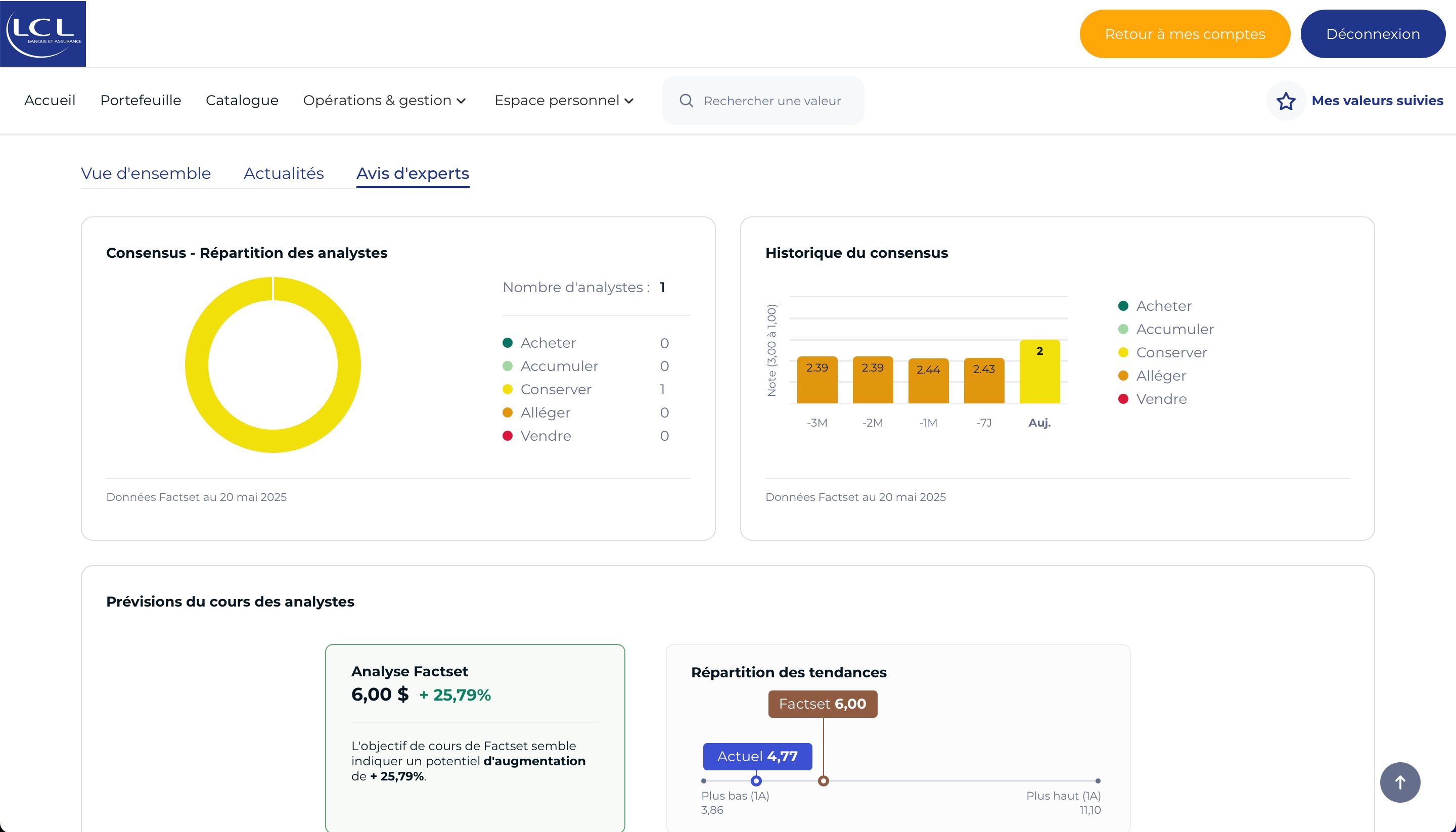
Task: Click the blue Actuel point on the trend line
Action: point(756,780)
